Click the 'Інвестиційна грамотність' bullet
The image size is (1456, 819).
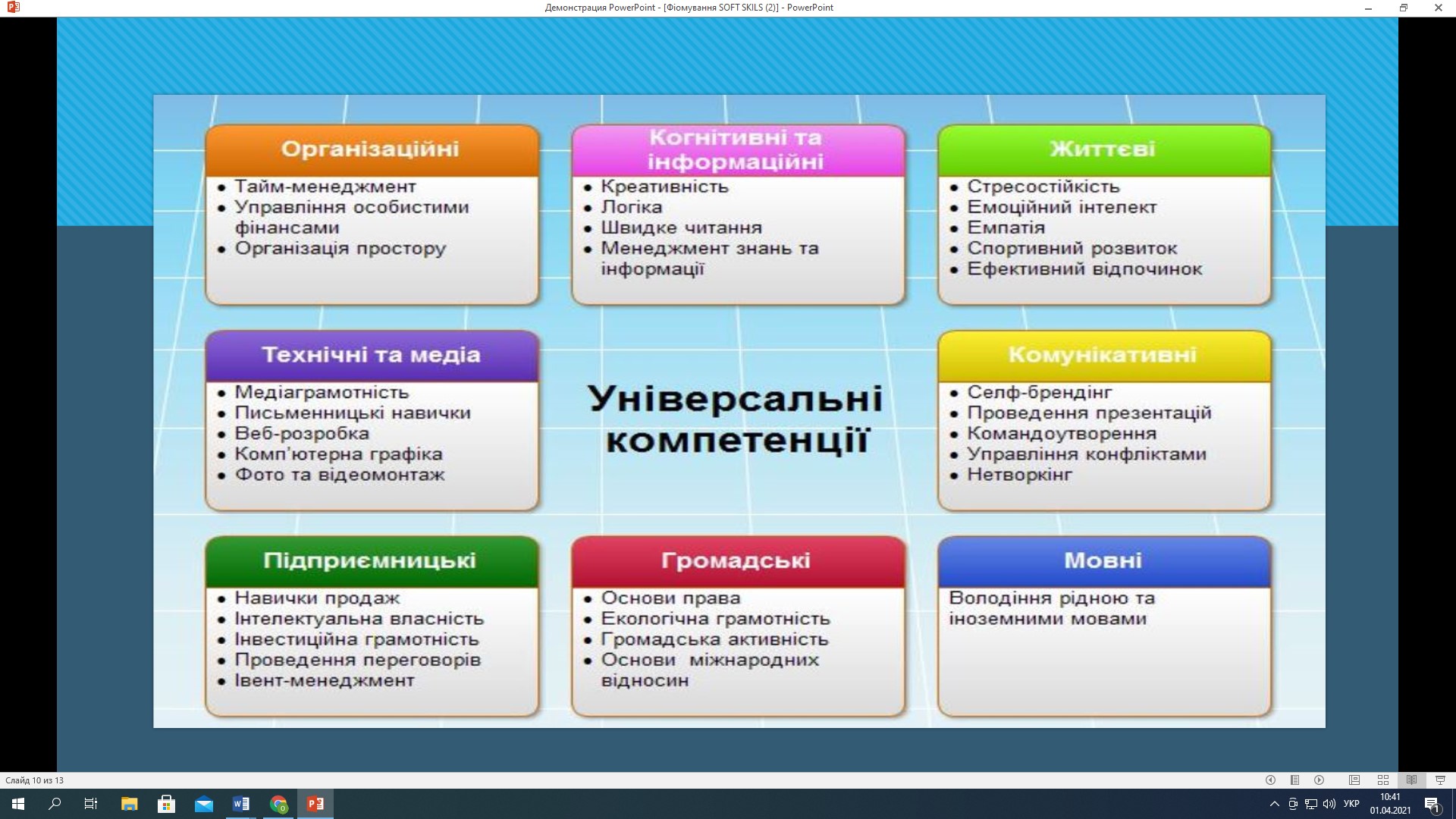click(356, 639)
